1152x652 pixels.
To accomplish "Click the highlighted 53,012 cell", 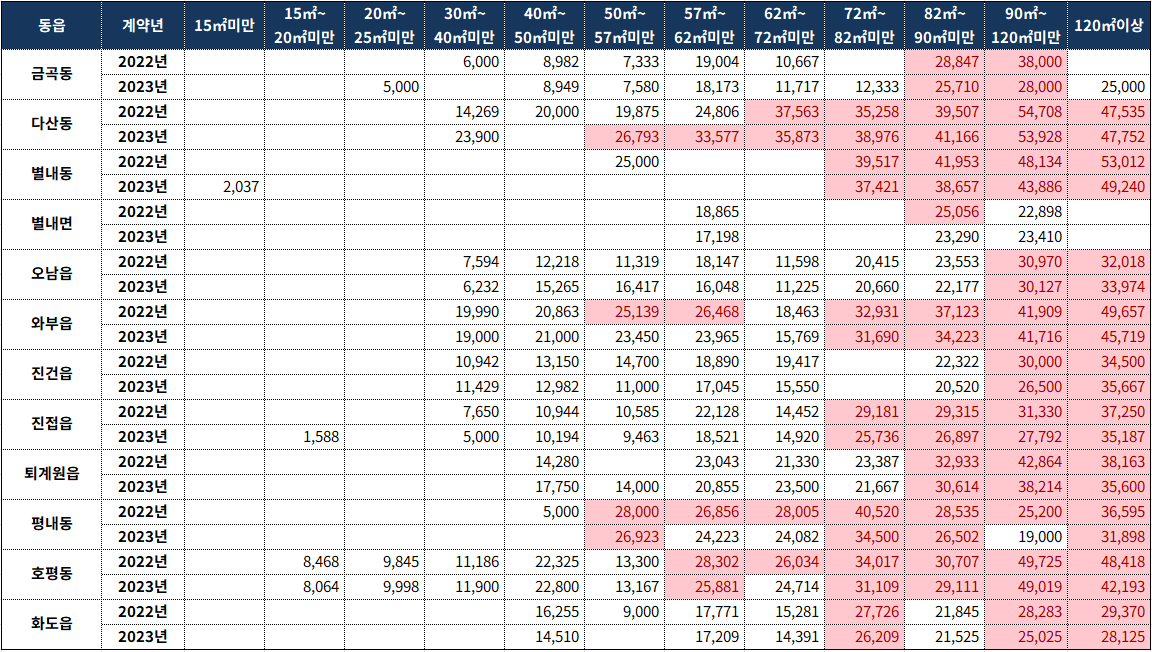I will [x=1109, y=162].
